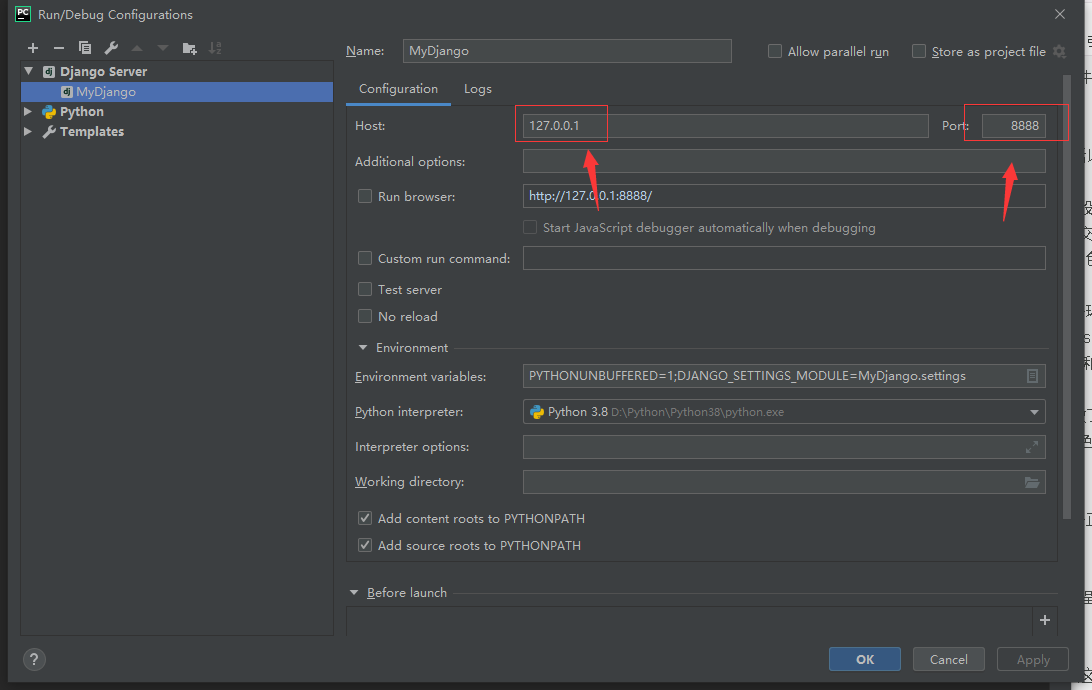
Task: Click the Name input field
Action: pos(567,51)
